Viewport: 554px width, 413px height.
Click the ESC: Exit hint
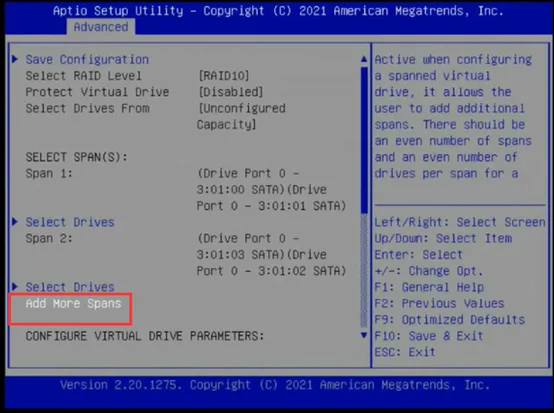tap(405, 352)
